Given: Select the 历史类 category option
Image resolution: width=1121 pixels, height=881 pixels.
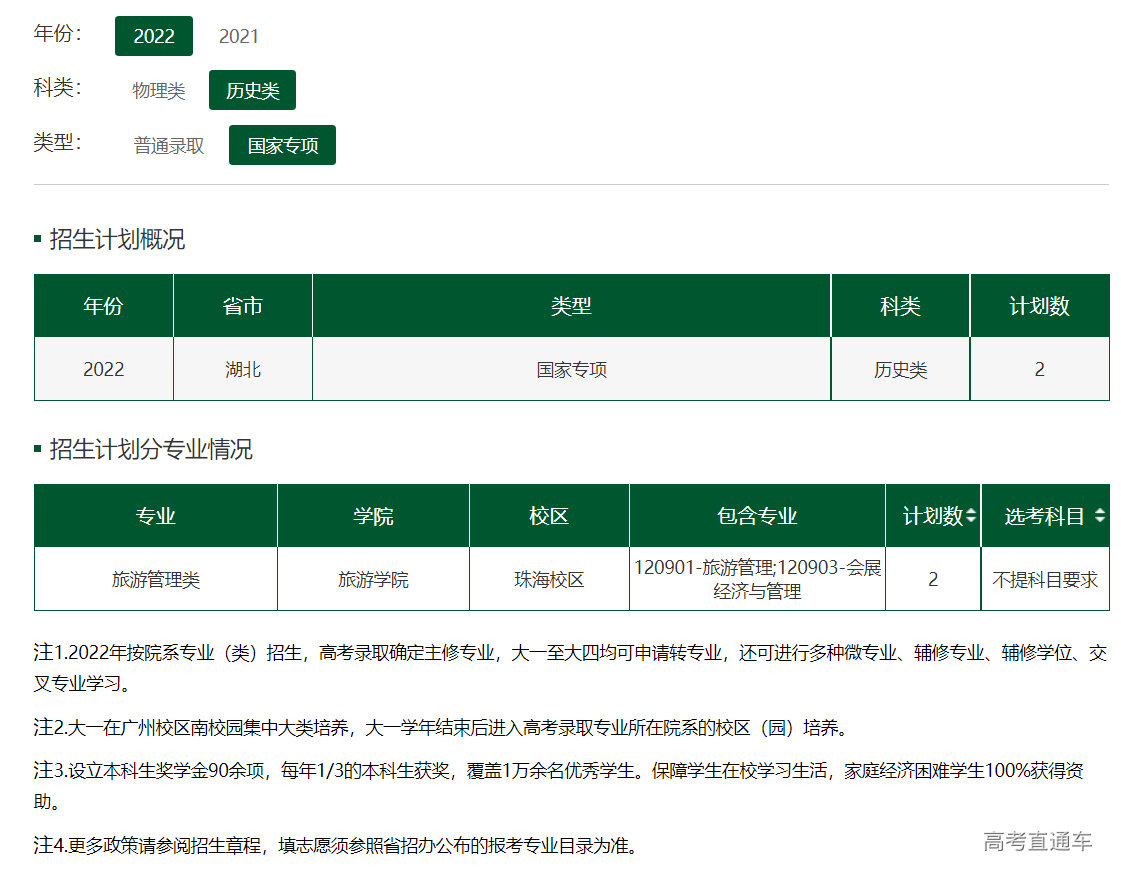Looking at the screenshot, I should pyautogui.click(x=252, y=91).
